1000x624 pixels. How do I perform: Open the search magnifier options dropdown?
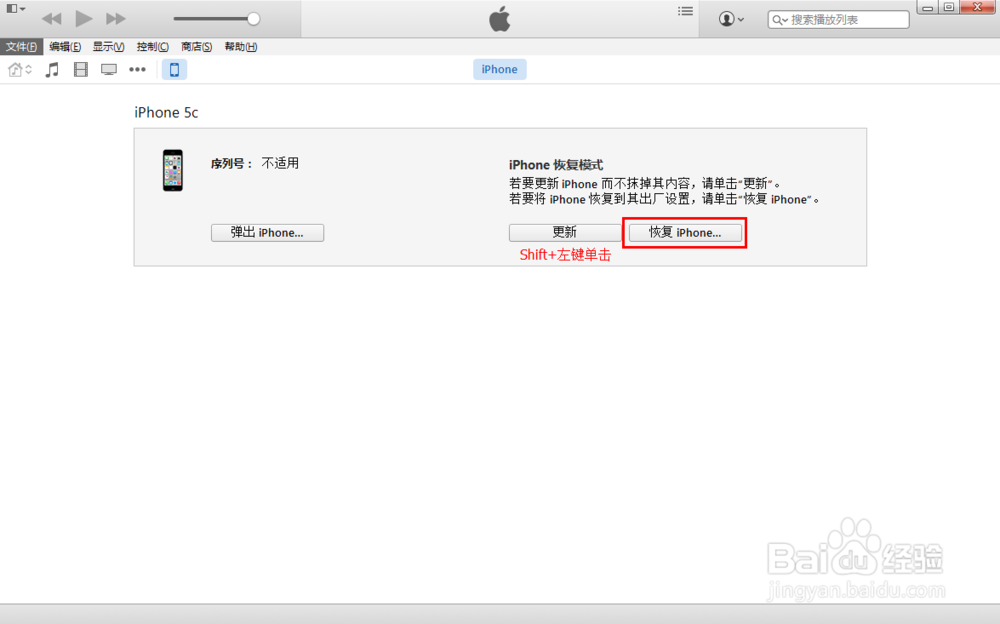click(780, 20)
